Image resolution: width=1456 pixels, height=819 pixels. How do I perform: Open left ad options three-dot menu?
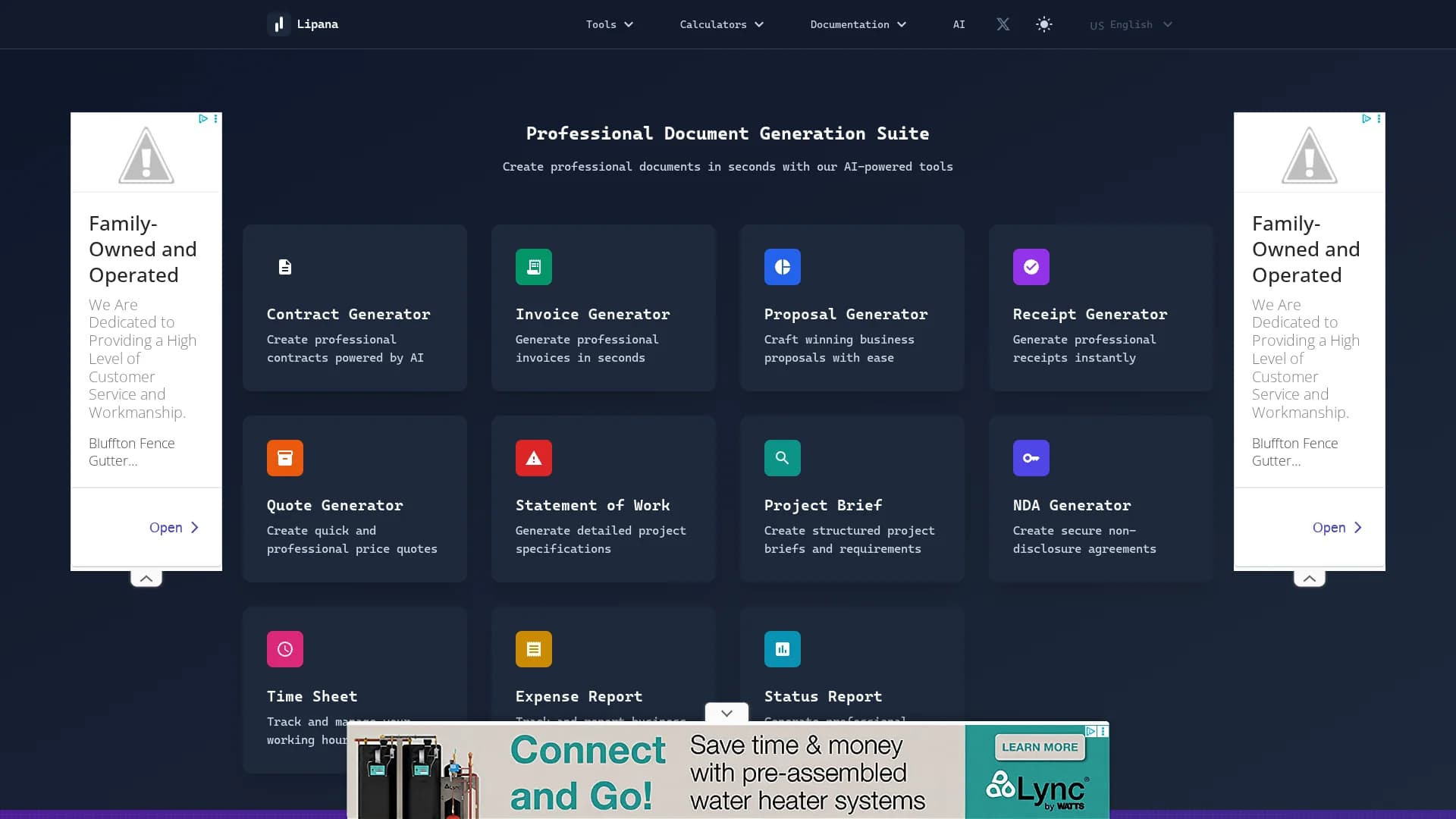pyautogui.click(x=216, y=119)
